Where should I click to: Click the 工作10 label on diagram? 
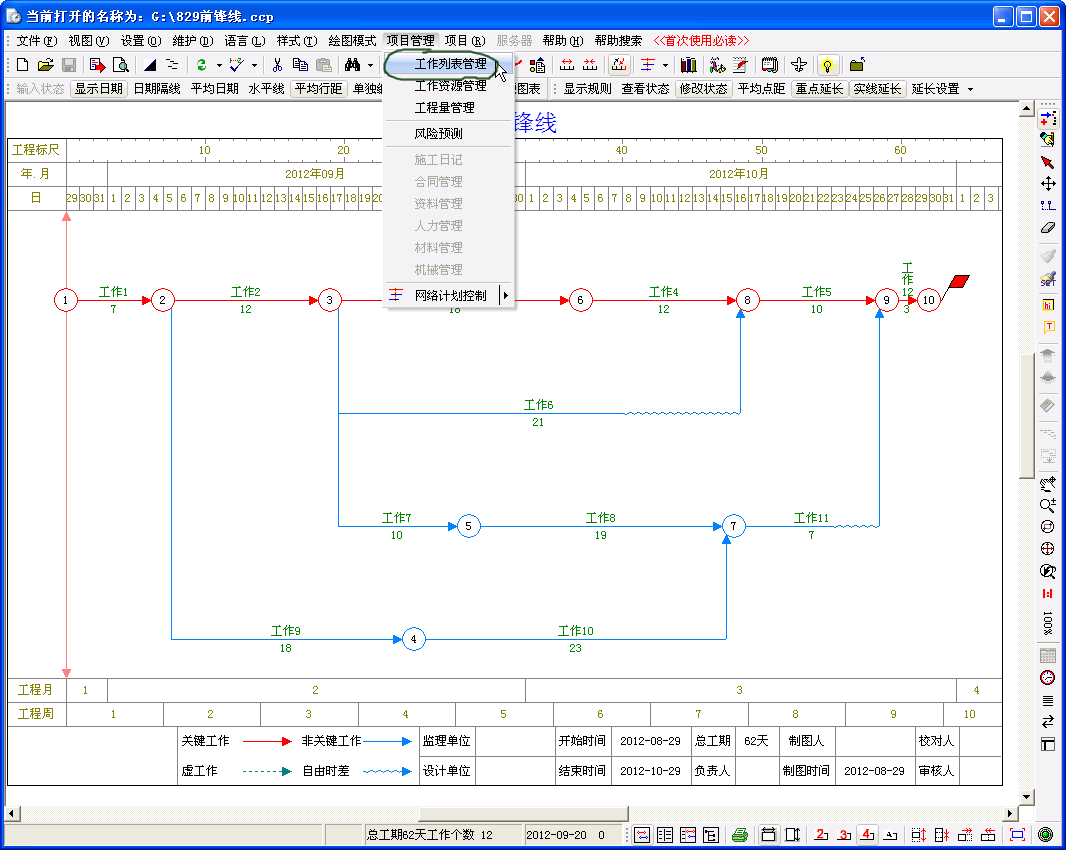(576, 631)
